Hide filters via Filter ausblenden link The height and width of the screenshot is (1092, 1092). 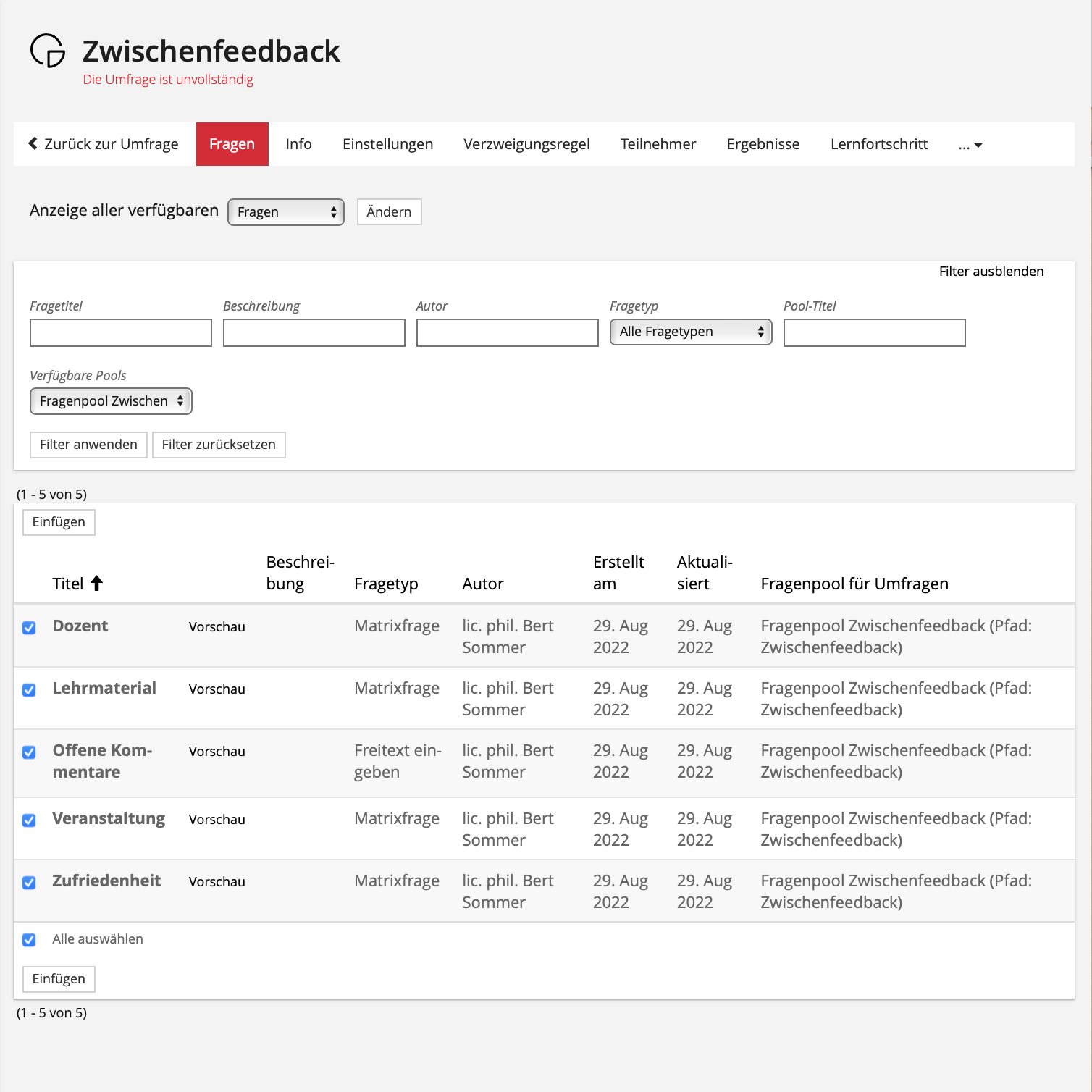click(x=991, y=272)
